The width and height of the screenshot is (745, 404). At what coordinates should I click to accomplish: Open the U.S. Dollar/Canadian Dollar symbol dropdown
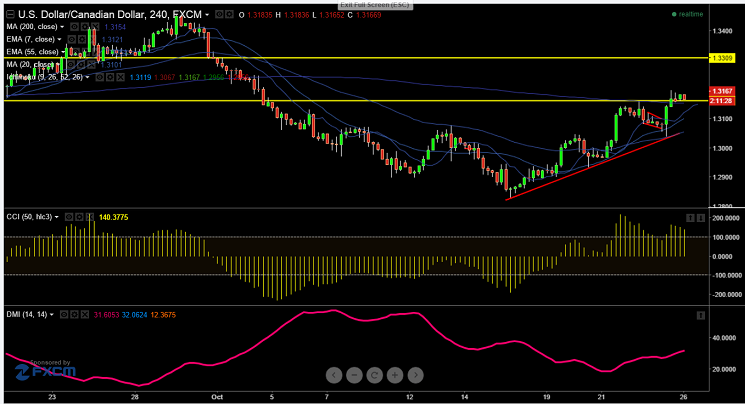207,15
